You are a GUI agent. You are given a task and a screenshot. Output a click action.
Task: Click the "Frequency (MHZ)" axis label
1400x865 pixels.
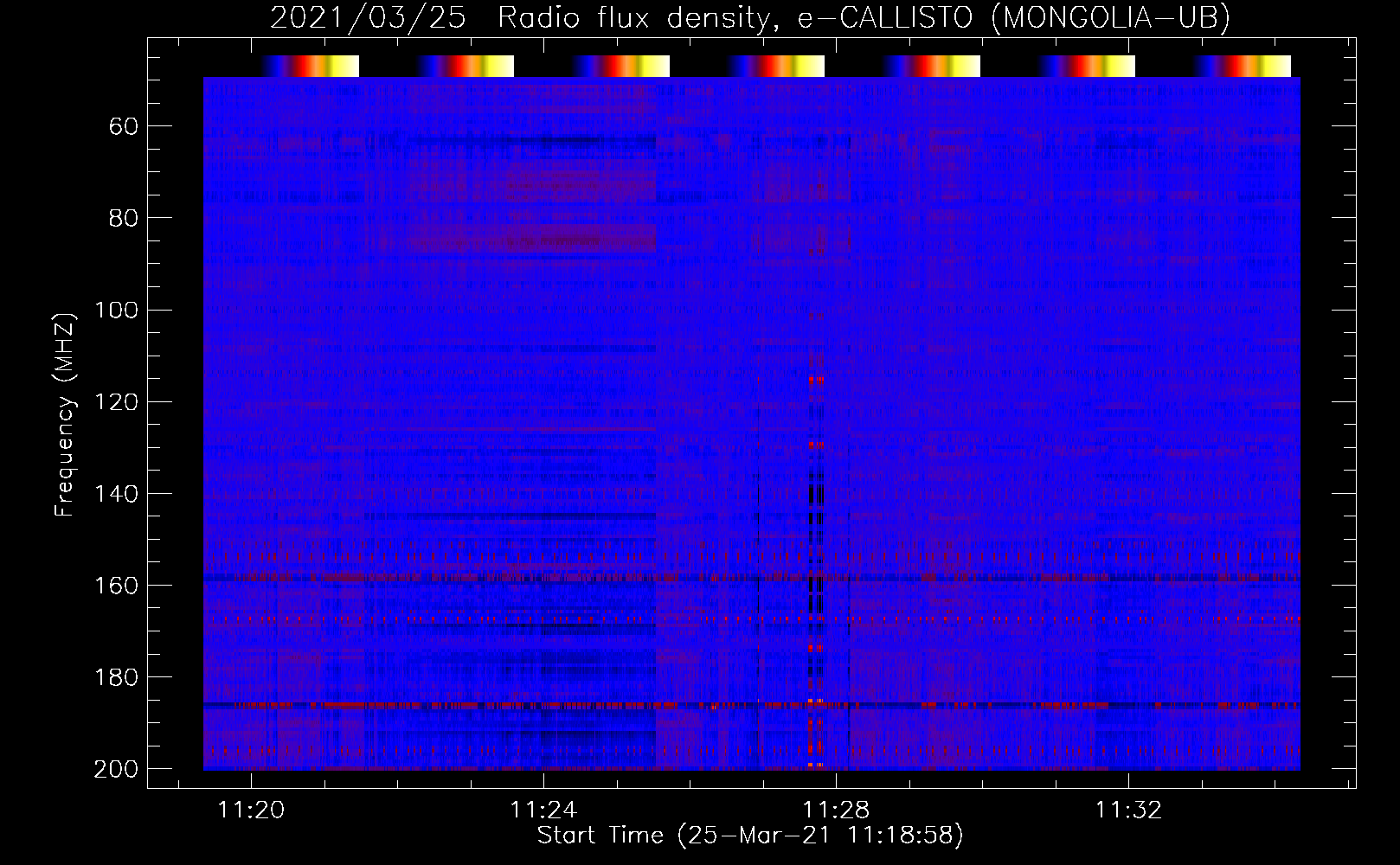click(65, 414)
